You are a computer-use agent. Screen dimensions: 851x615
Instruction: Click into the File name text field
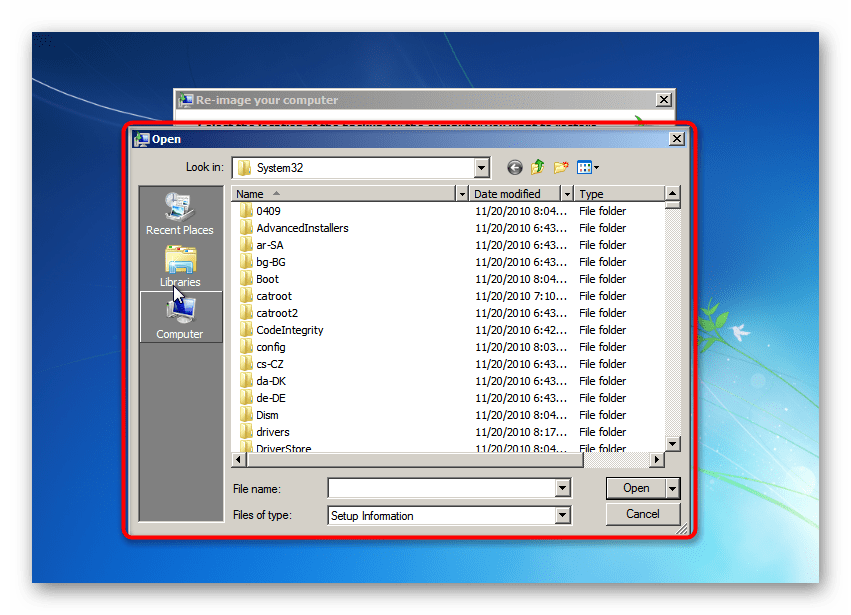(441, 489)
